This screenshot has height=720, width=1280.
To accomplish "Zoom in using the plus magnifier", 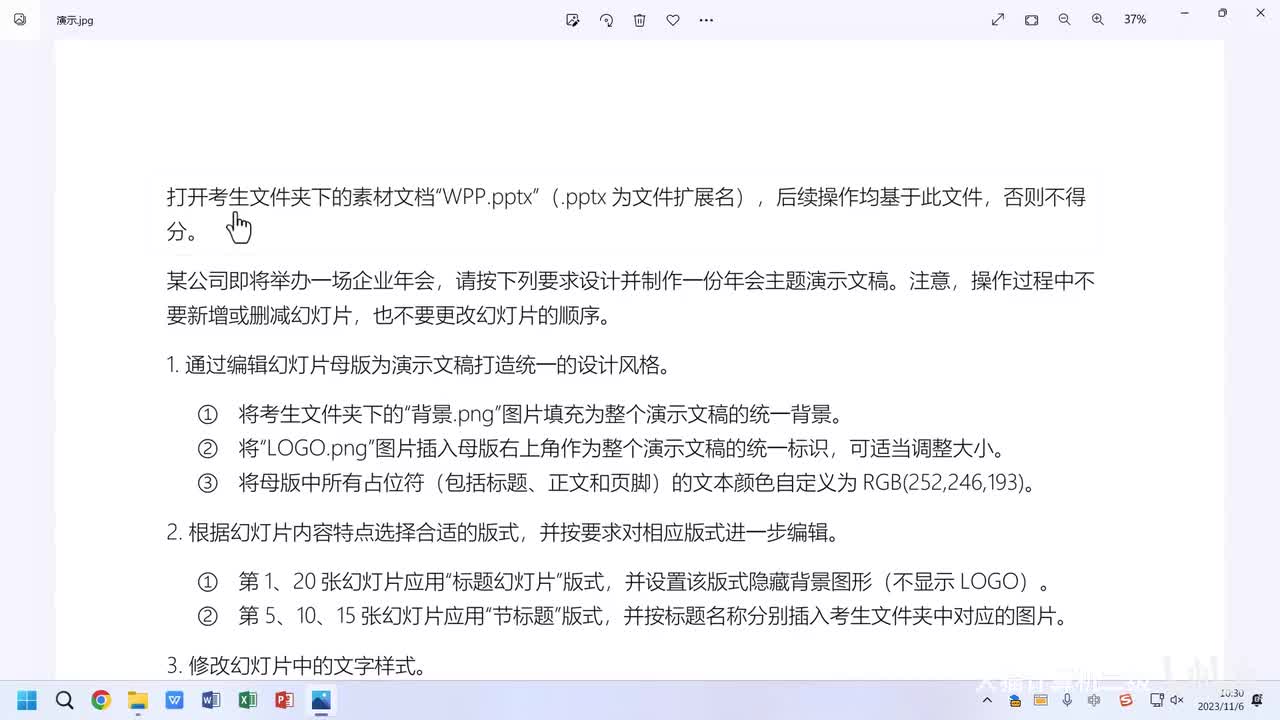I will (x=1098, y=20).
